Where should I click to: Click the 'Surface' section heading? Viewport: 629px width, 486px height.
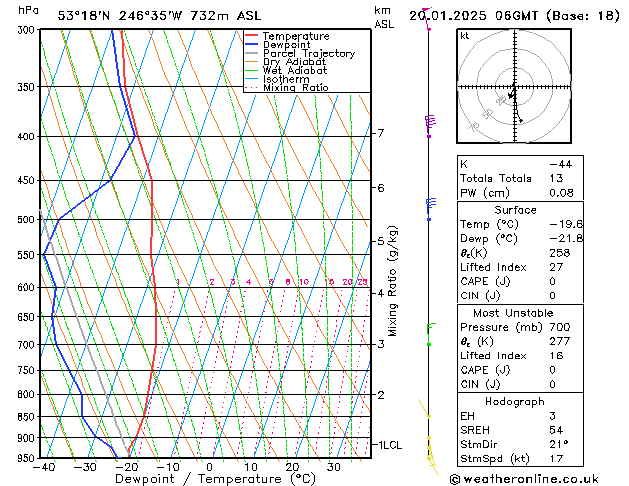[x=515, y=210]
